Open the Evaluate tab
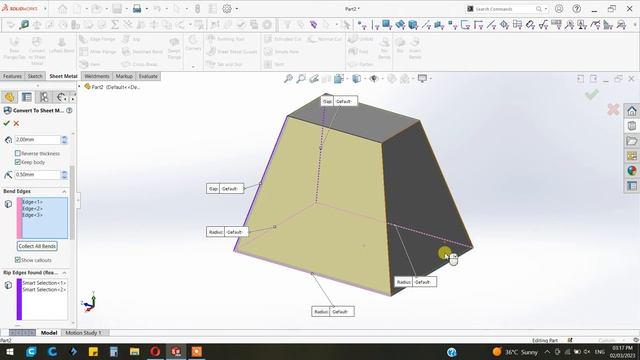The width and height of the screenshot is (640, 360). pyautogui.click(x=148, y=76)
